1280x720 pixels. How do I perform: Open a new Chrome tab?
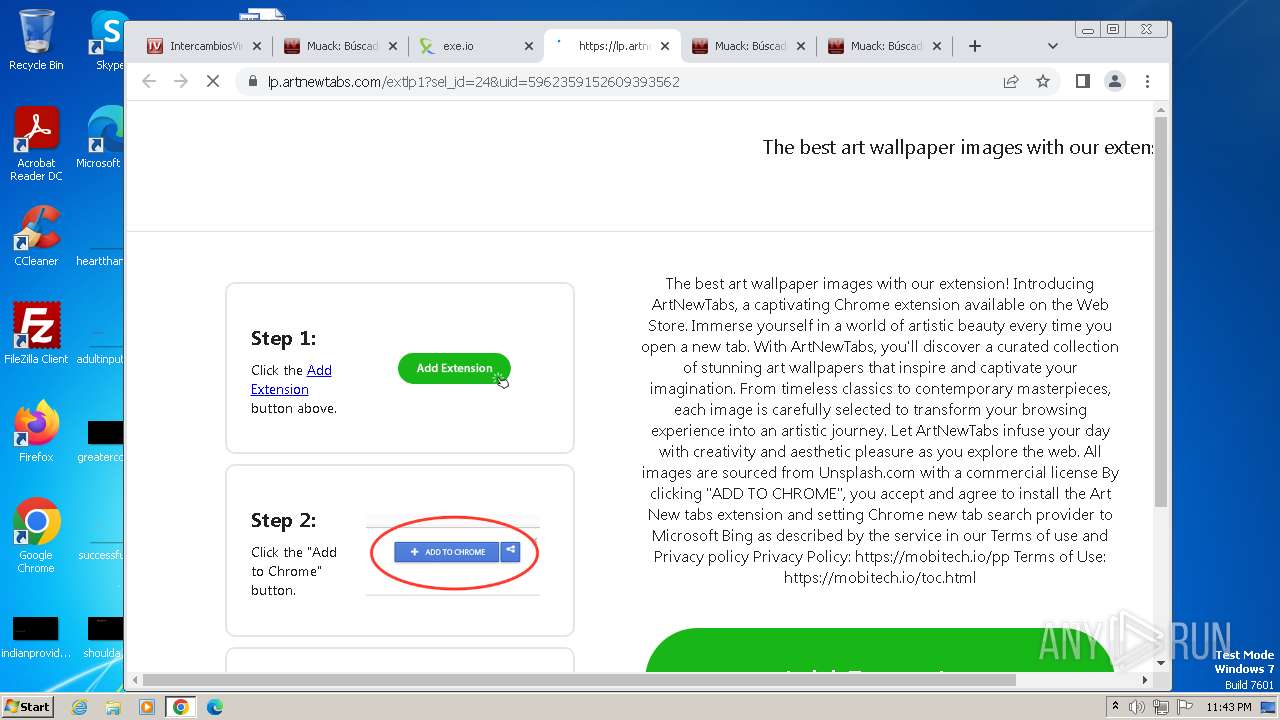pyautogui.click(x=975, y=46)
